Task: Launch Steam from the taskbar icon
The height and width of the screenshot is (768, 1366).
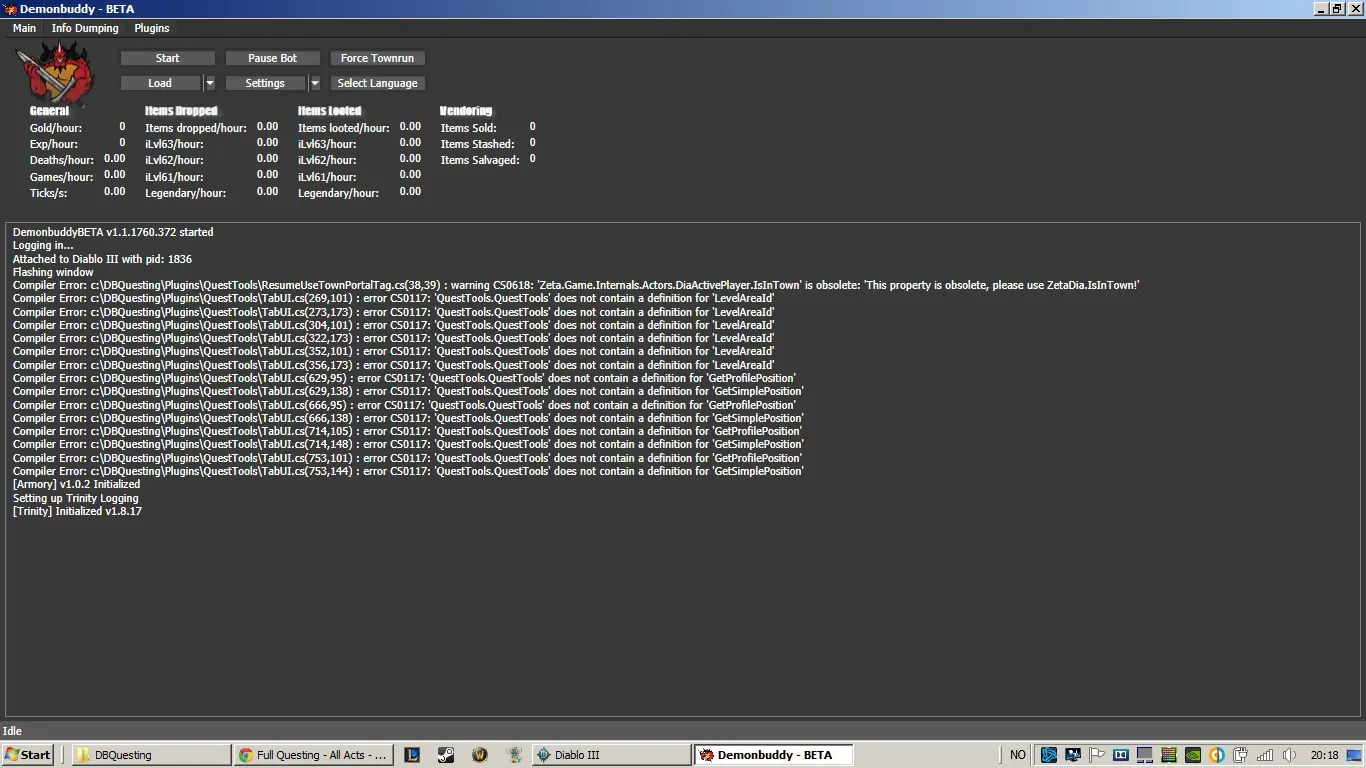Action: [x=446, y=755]
